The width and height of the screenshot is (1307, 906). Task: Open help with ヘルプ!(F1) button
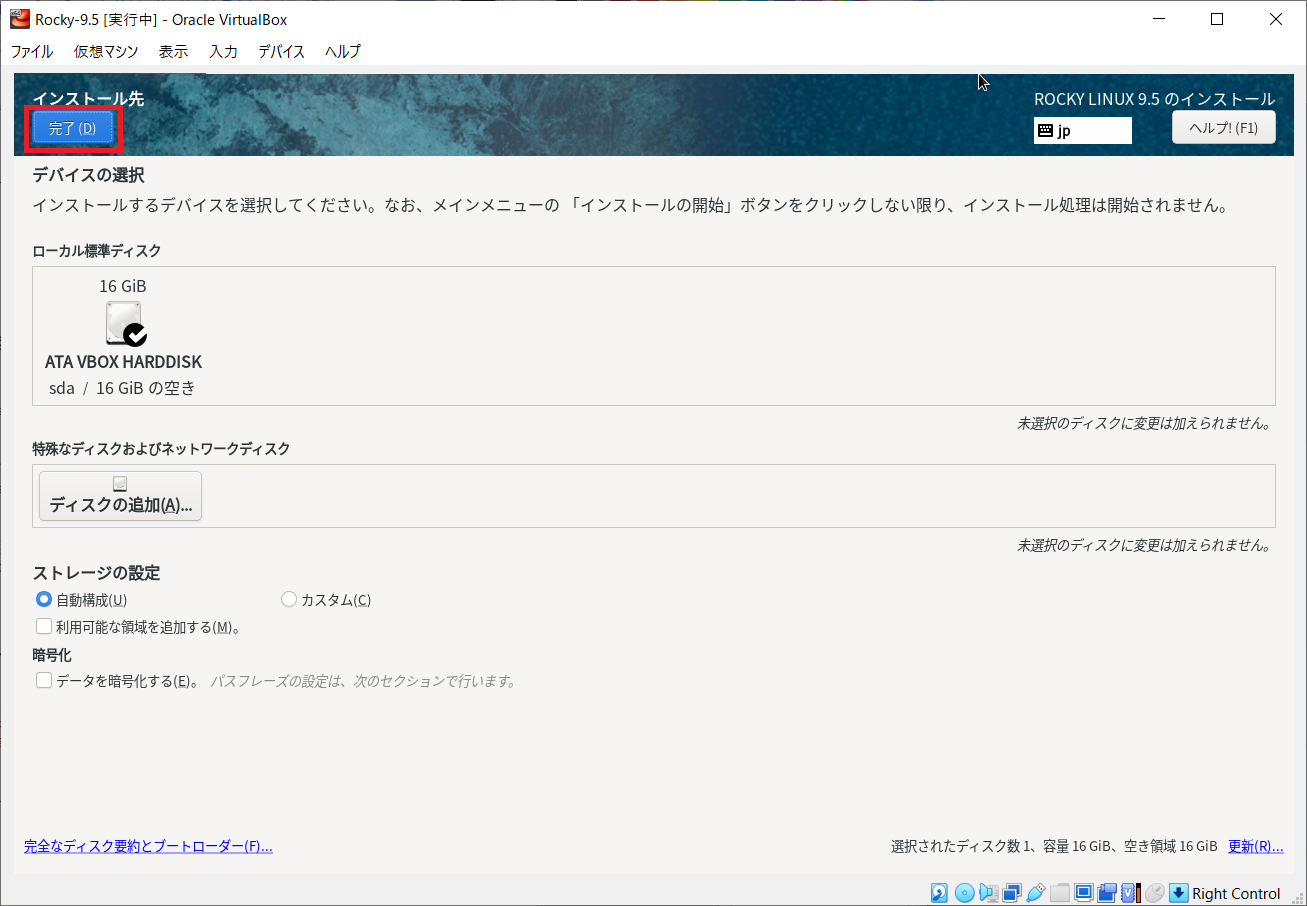(1224, 128)
